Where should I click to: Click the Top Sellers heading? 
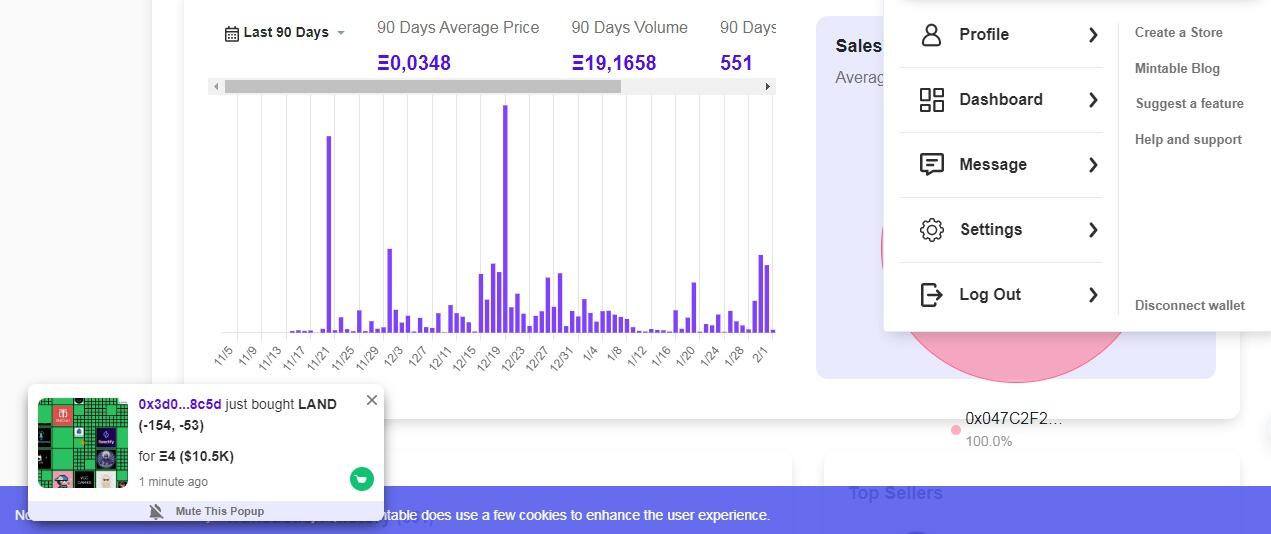coord(895,493)
